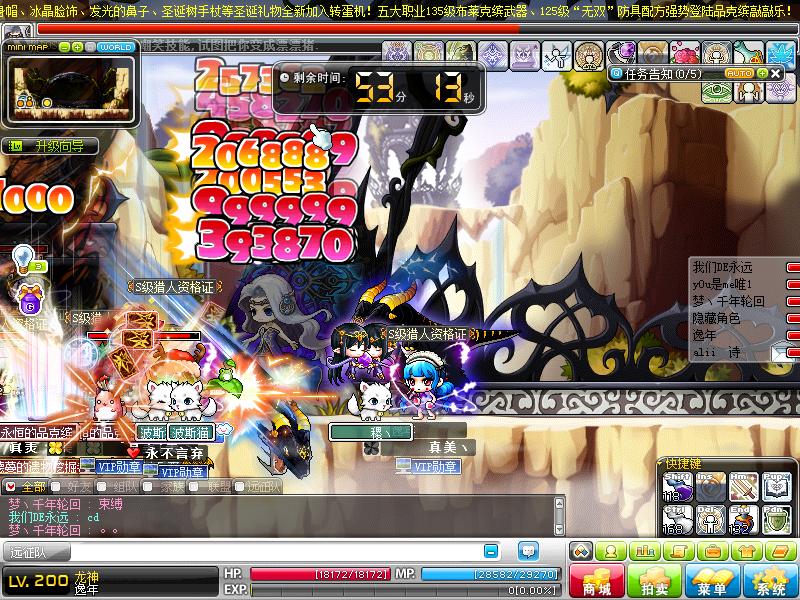Screen dimensions: 800x600
Task: Select party member 梦丶千年轮回
Action: tap(728, 301)
